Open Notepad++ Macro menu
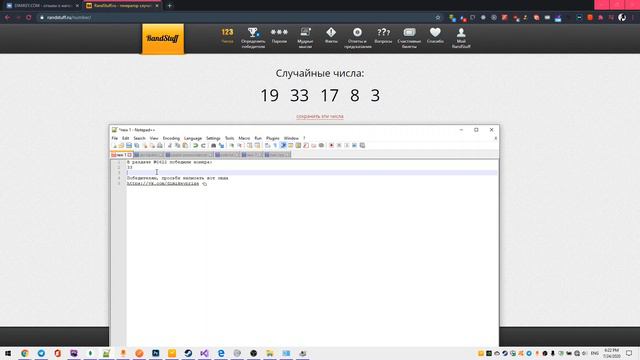This screenshot has width=640, height=360. (244, 138)
